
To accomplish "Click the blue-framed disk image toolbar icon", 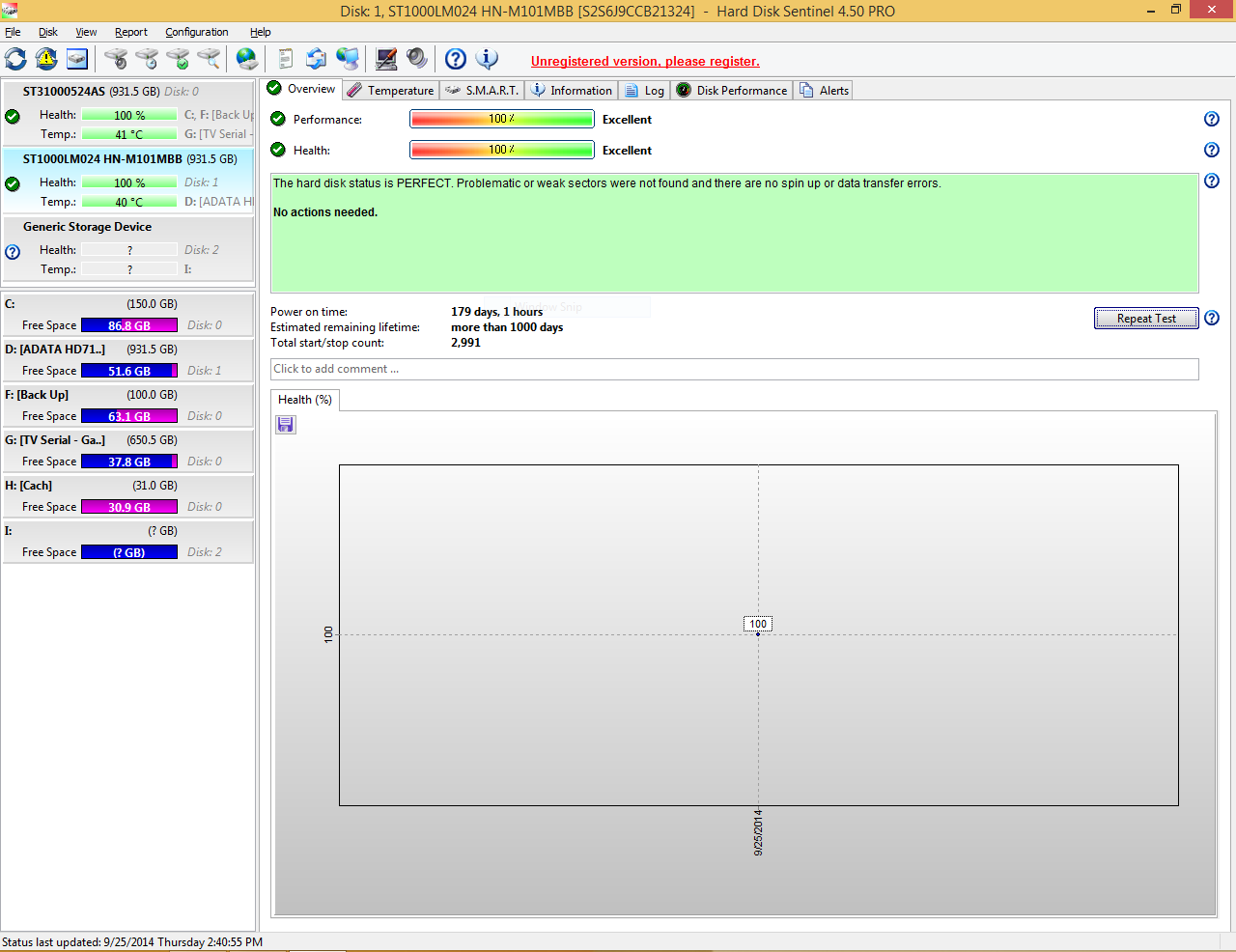I will pos(77,59).
